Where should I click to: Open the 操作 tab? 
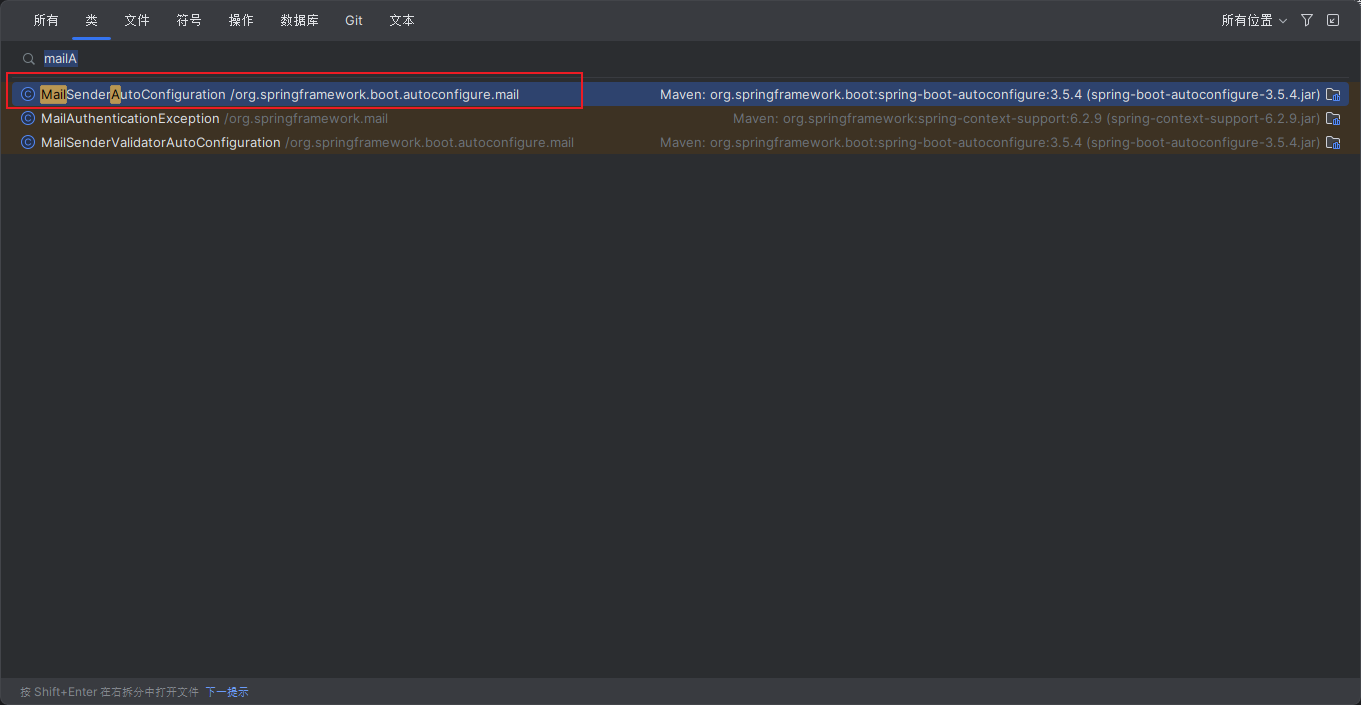tap(241, 20)
